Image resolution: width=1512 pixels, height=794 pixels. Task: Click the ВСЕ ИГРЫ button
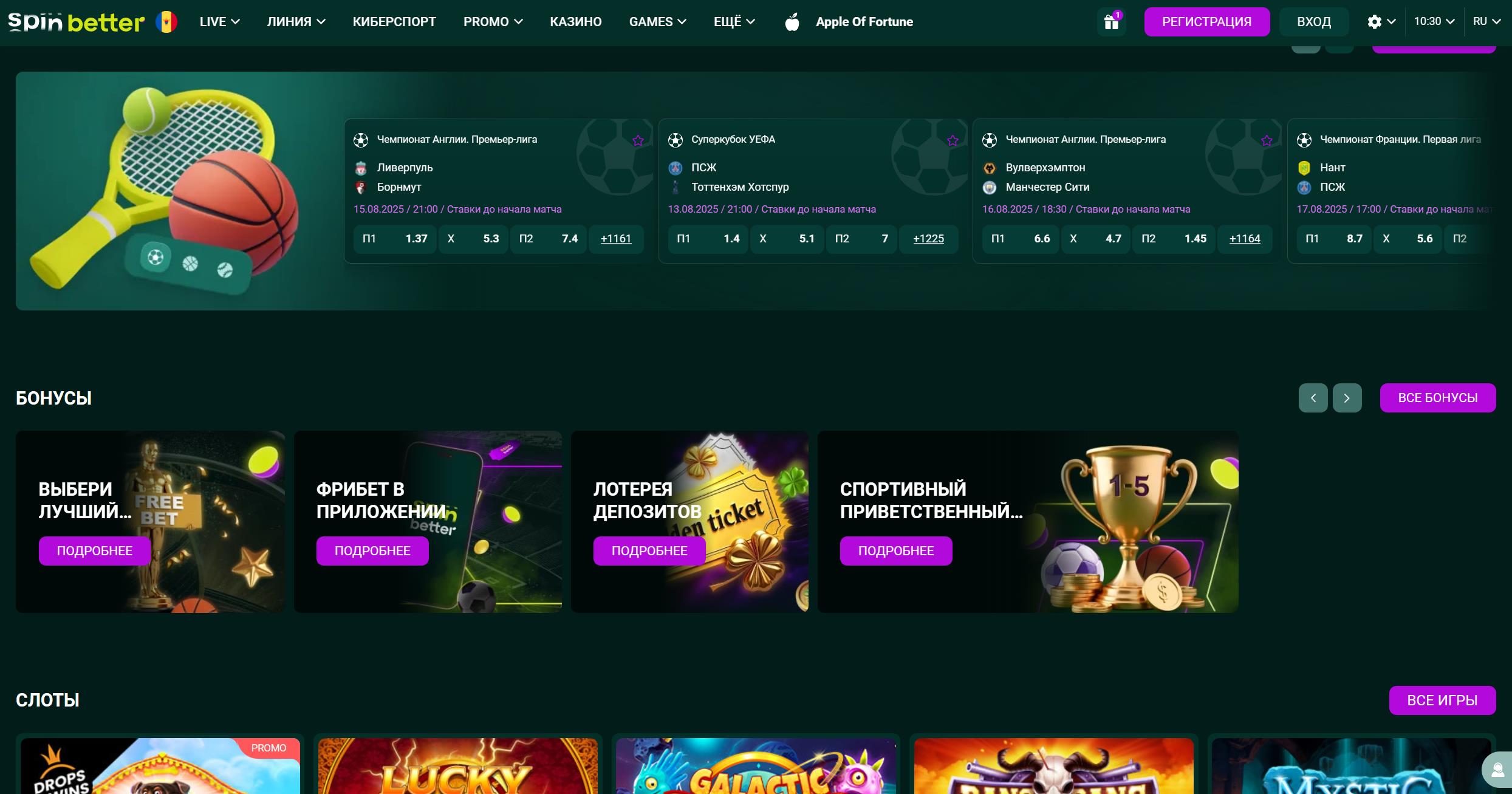1442,700
